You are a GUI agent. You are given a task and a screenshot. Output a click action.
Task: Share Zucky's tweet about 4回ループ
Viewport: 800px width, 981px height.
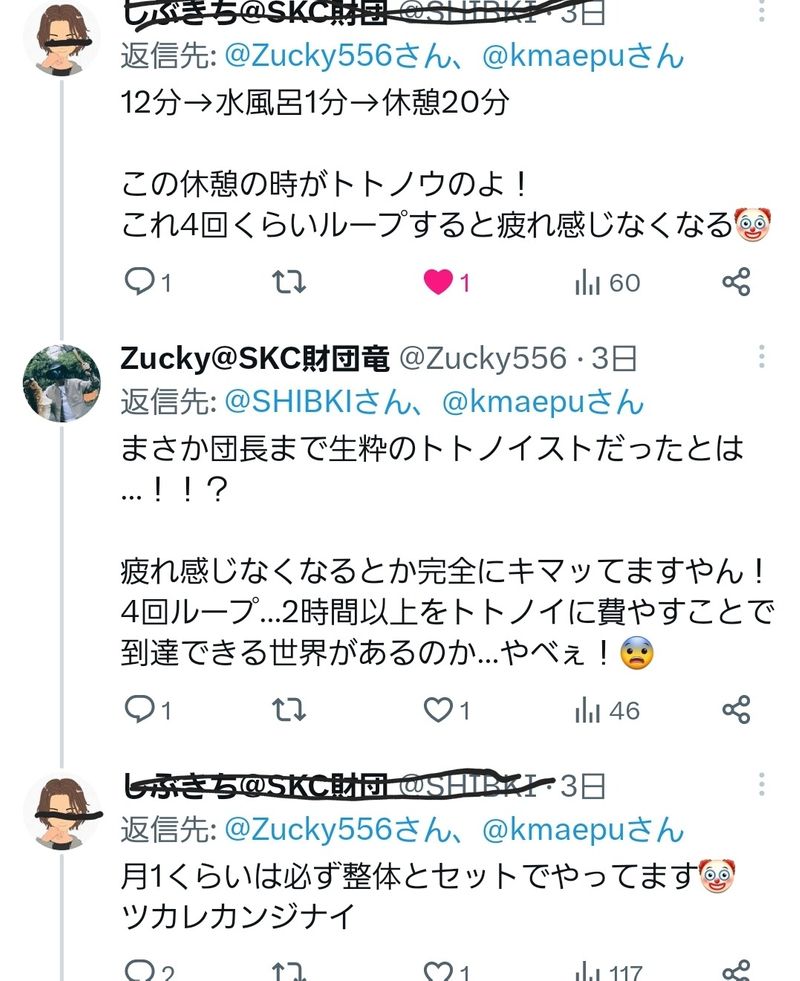736,710
